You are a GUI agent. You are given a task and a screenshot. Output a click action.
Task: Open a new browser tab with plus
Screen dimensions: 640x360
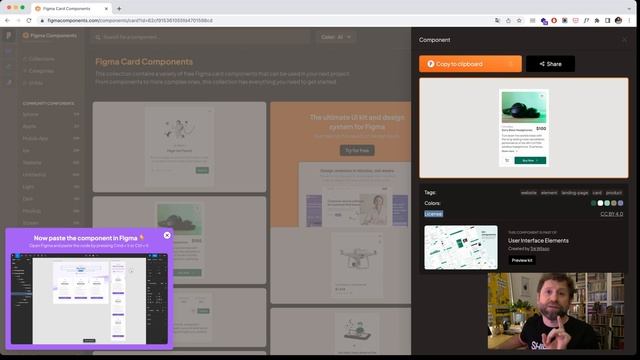tap(119, 8)
